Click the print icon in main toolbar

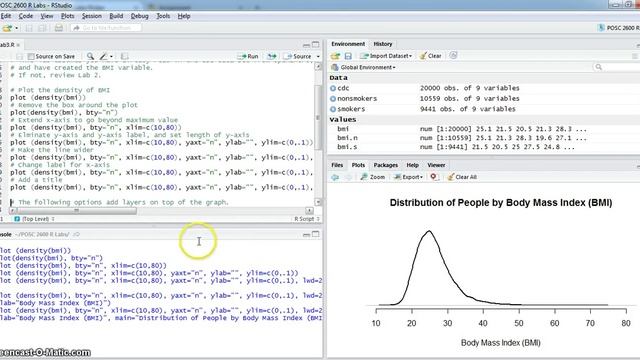pos(59,28)
